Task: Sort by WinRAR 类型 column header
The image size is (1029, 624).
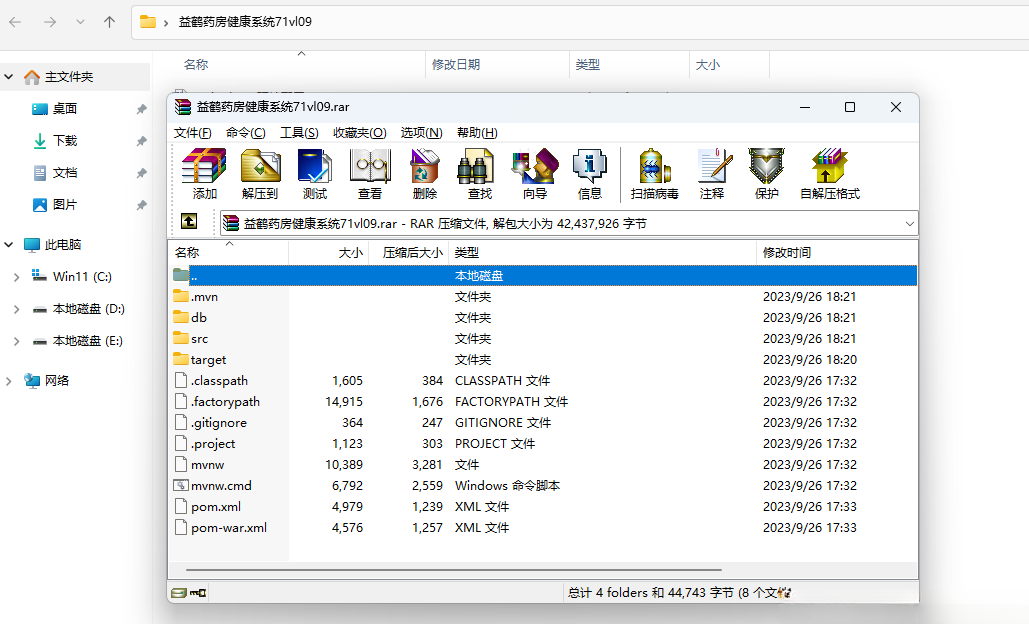Action: pyautogui.click(x=602, y=253)
